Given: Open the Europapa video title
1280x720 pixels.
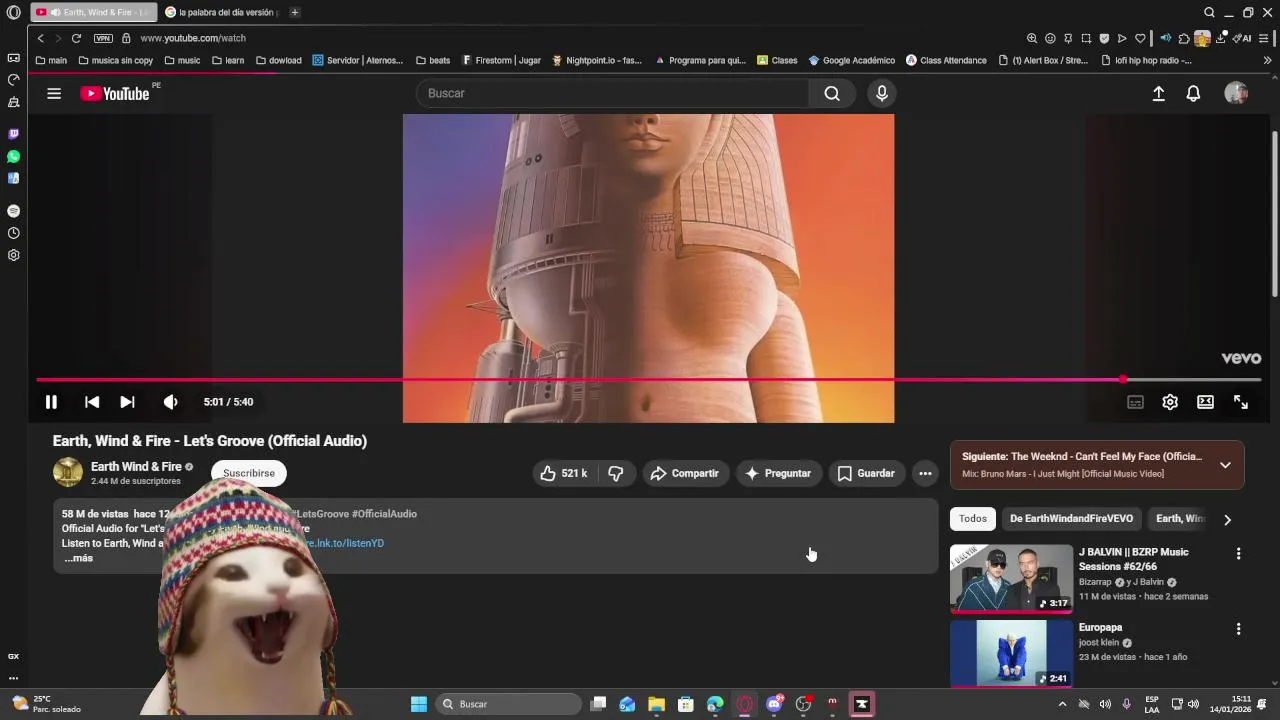Looking at the screenshot, I should (x=1100, y=628).
